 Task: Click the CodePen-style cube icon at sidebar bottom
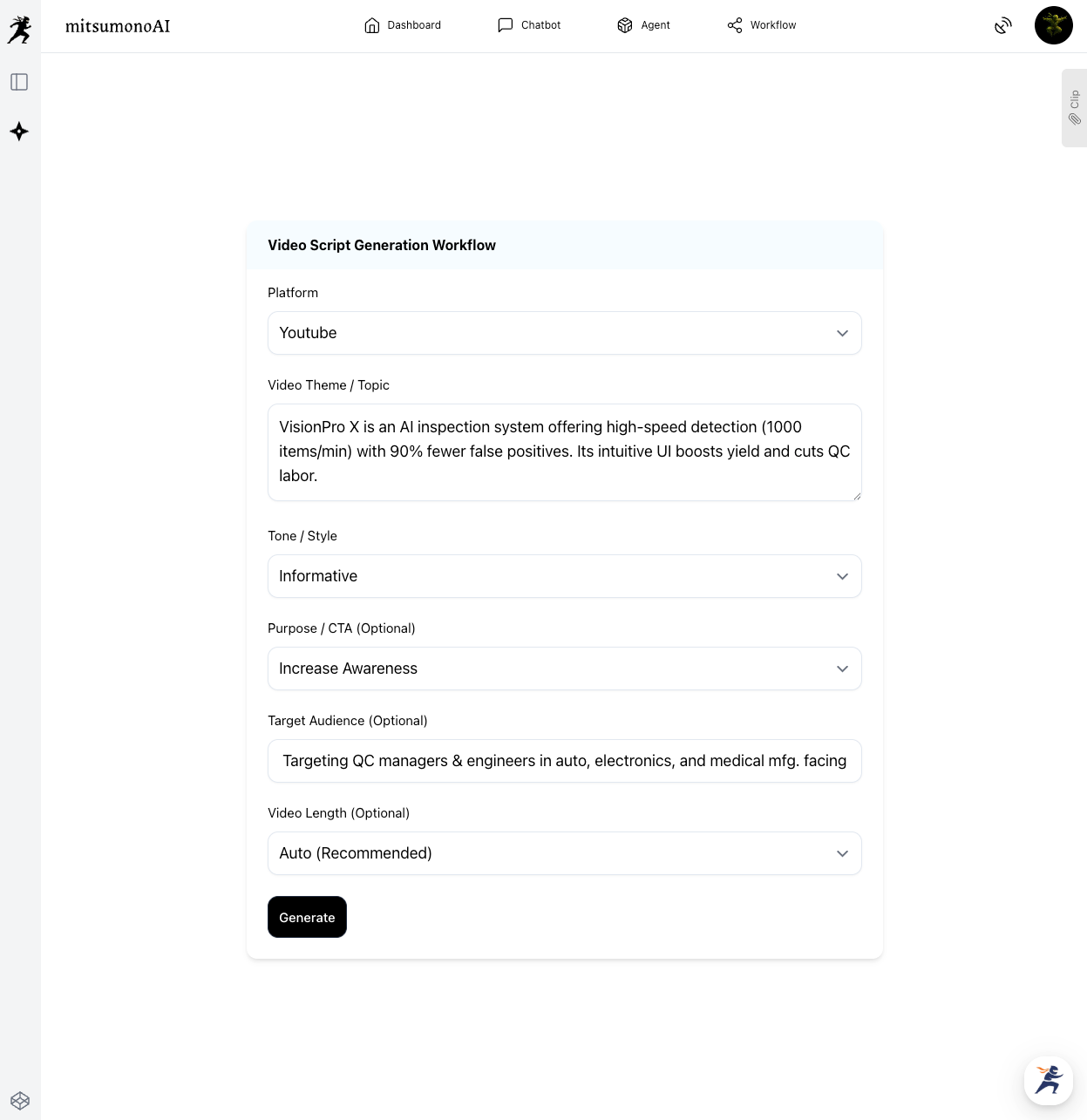click(x=20, y=1100)
